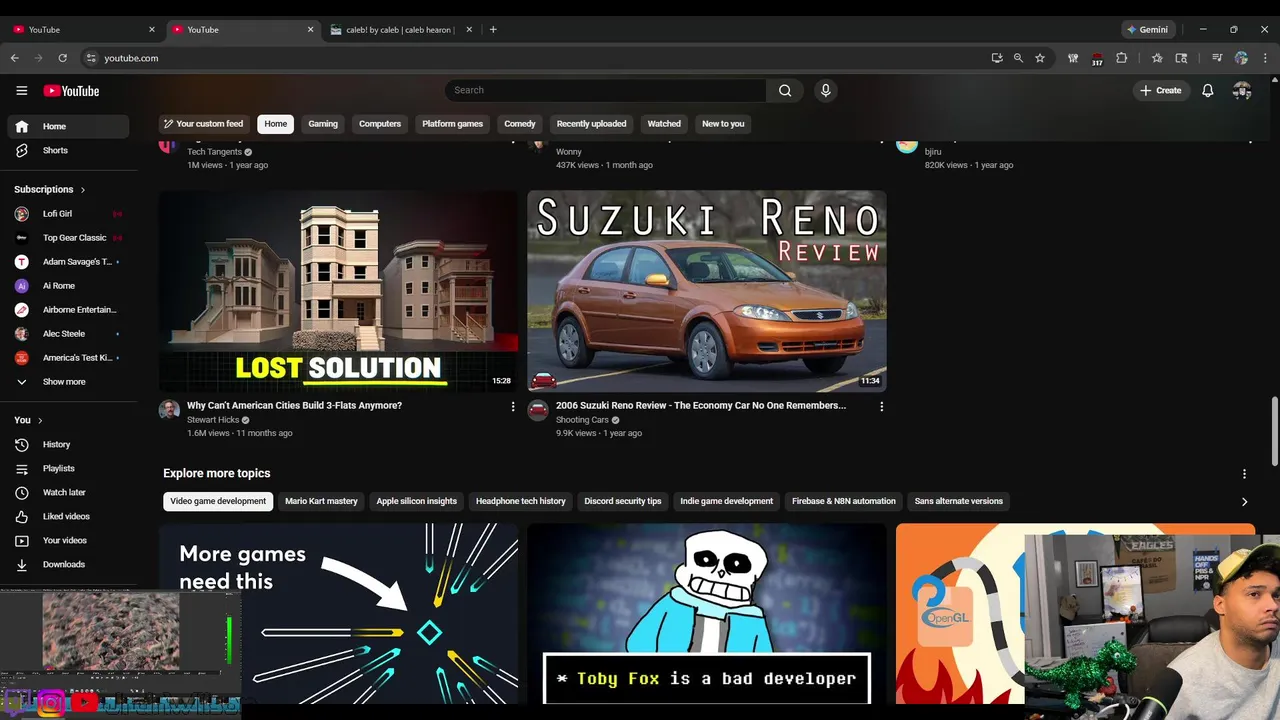Select the New to you chip
This screenshot has width=1280, height=720.
click(723, 124)
